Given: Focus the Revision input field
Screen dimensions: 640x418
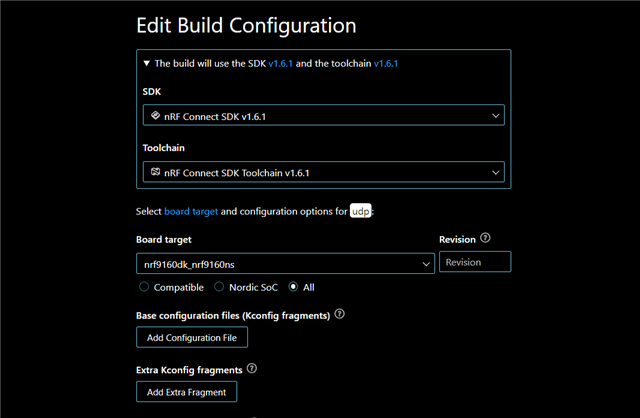Looking at the screenshot, I should [475, 262].
